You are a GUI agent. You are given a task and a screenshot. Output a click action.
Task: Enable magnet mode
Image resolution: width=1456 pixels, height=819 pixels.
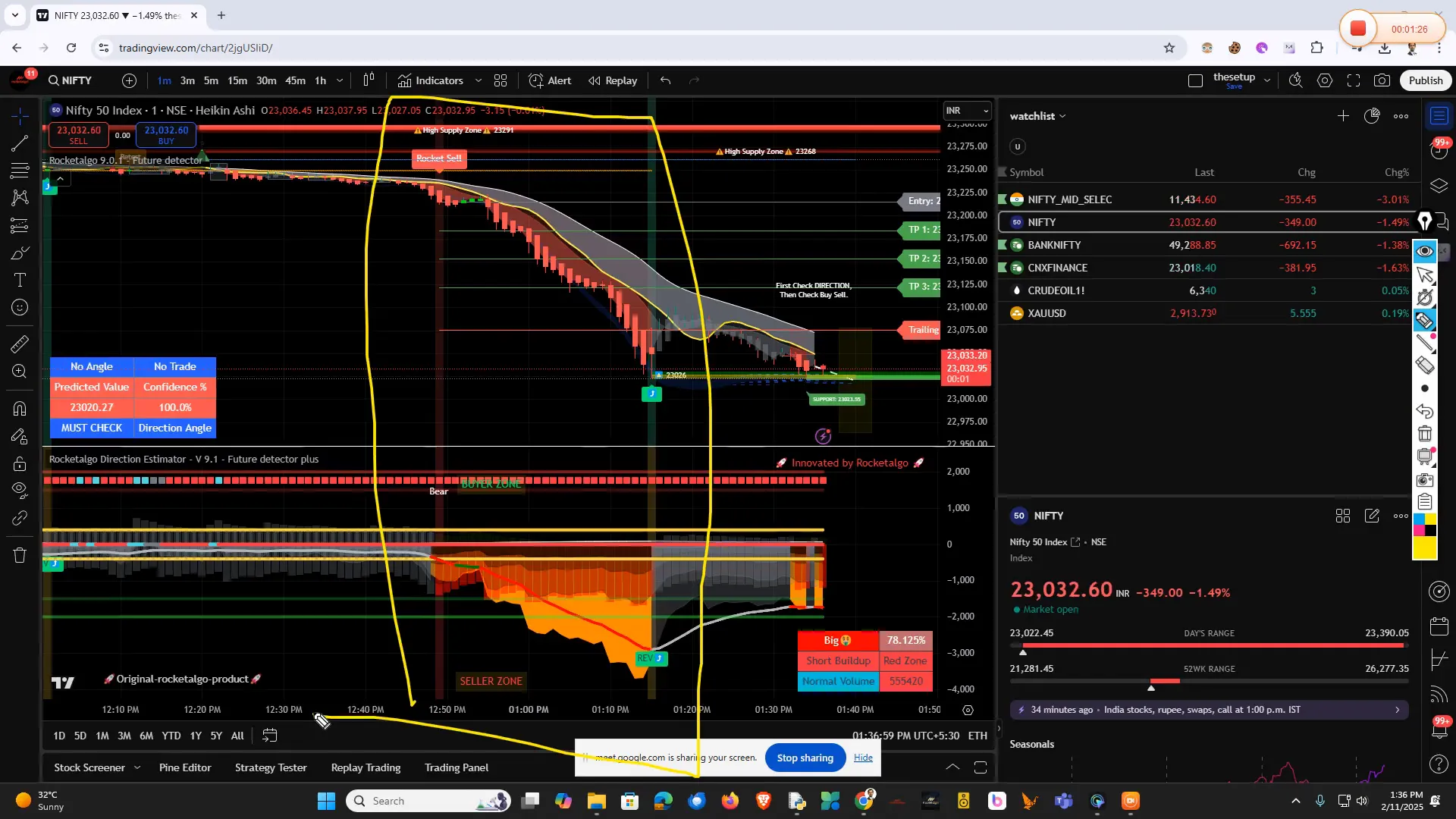pyautogui.click(x=20, y=407)
